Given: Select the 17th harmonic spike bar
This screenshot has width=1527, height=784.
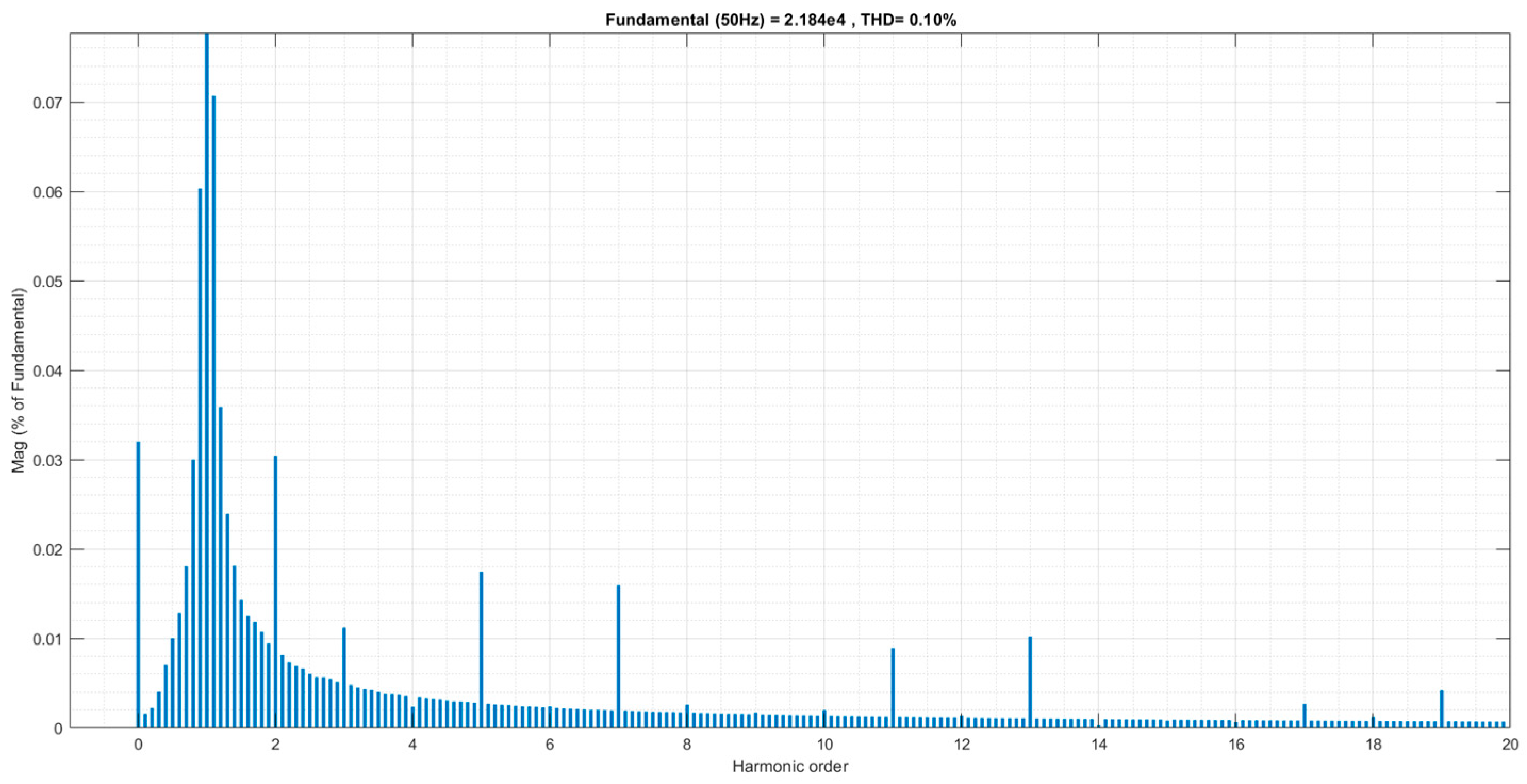Looking at the screenshot, I should coord(1305,716).
